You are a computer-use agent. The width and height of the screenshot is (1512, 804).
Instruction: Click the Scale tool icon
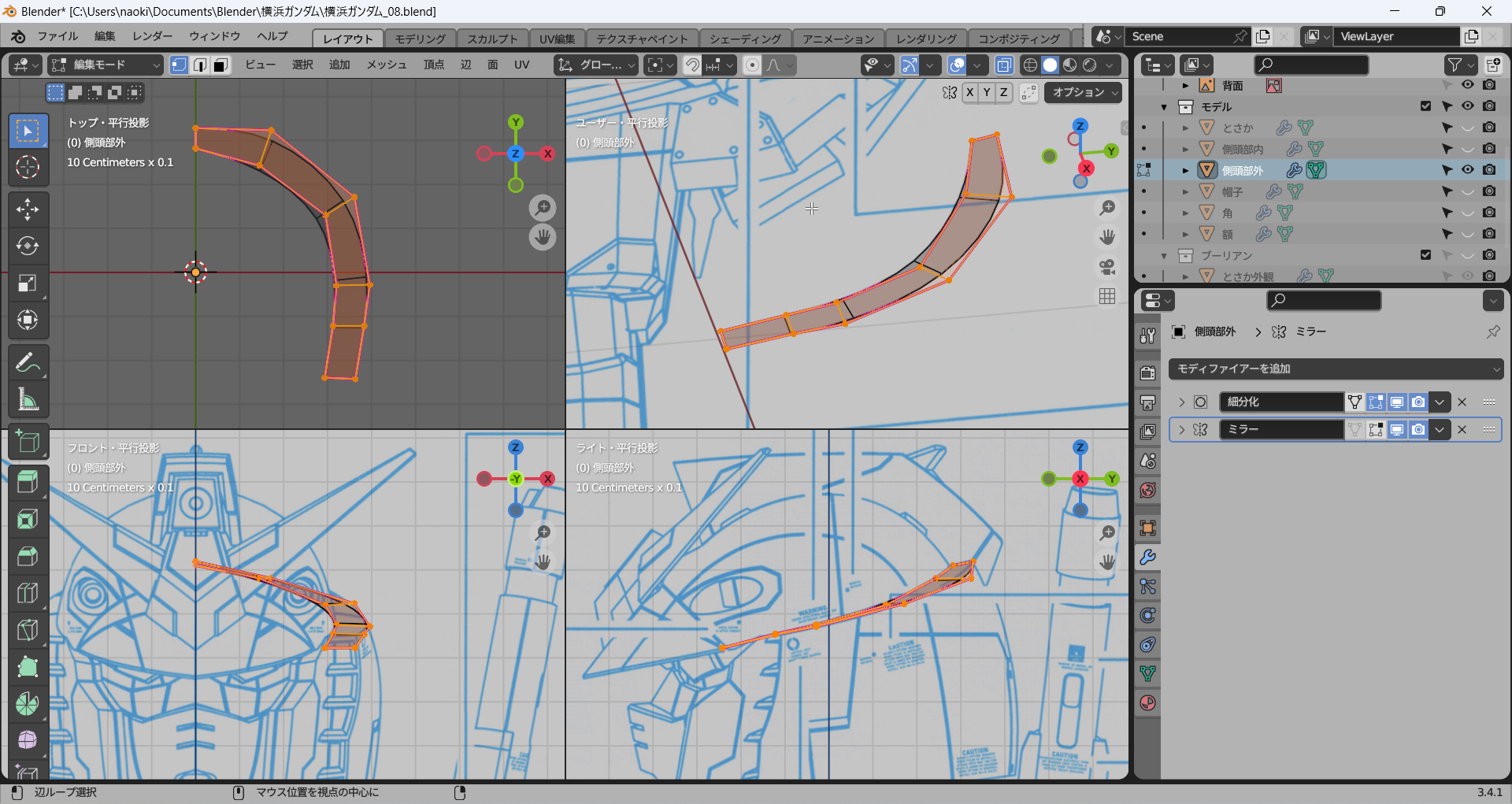pos(28,283)
